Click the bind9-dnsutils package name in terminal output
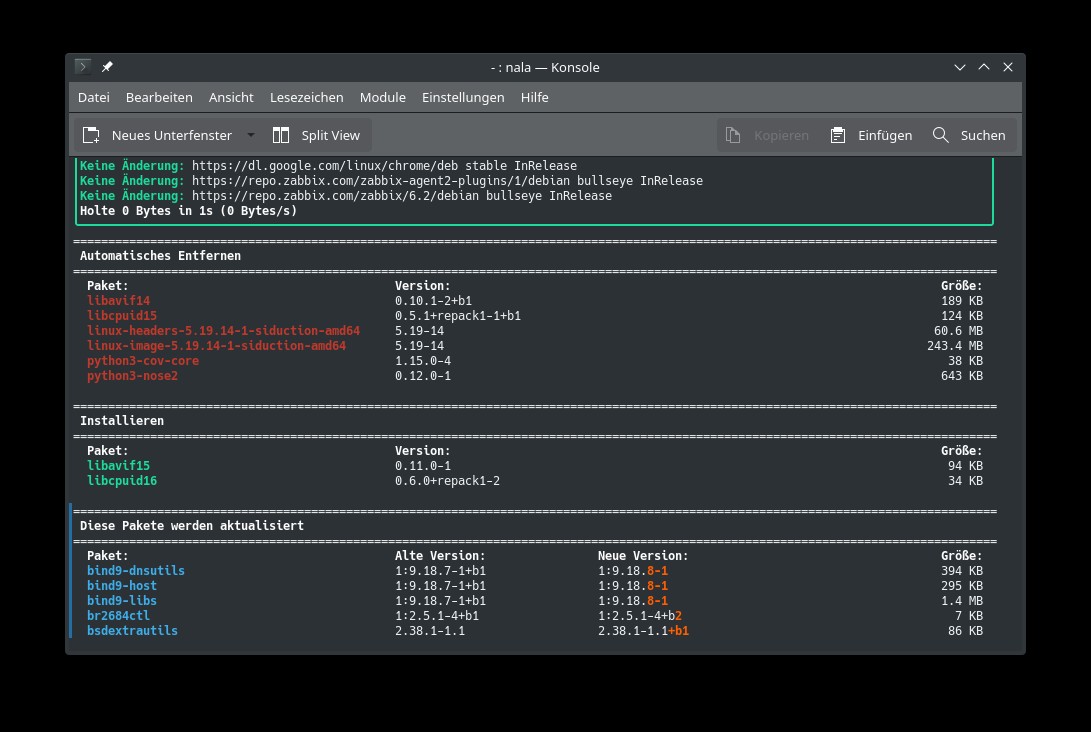The image size is (1091, 732). click(x=135, y=570)
